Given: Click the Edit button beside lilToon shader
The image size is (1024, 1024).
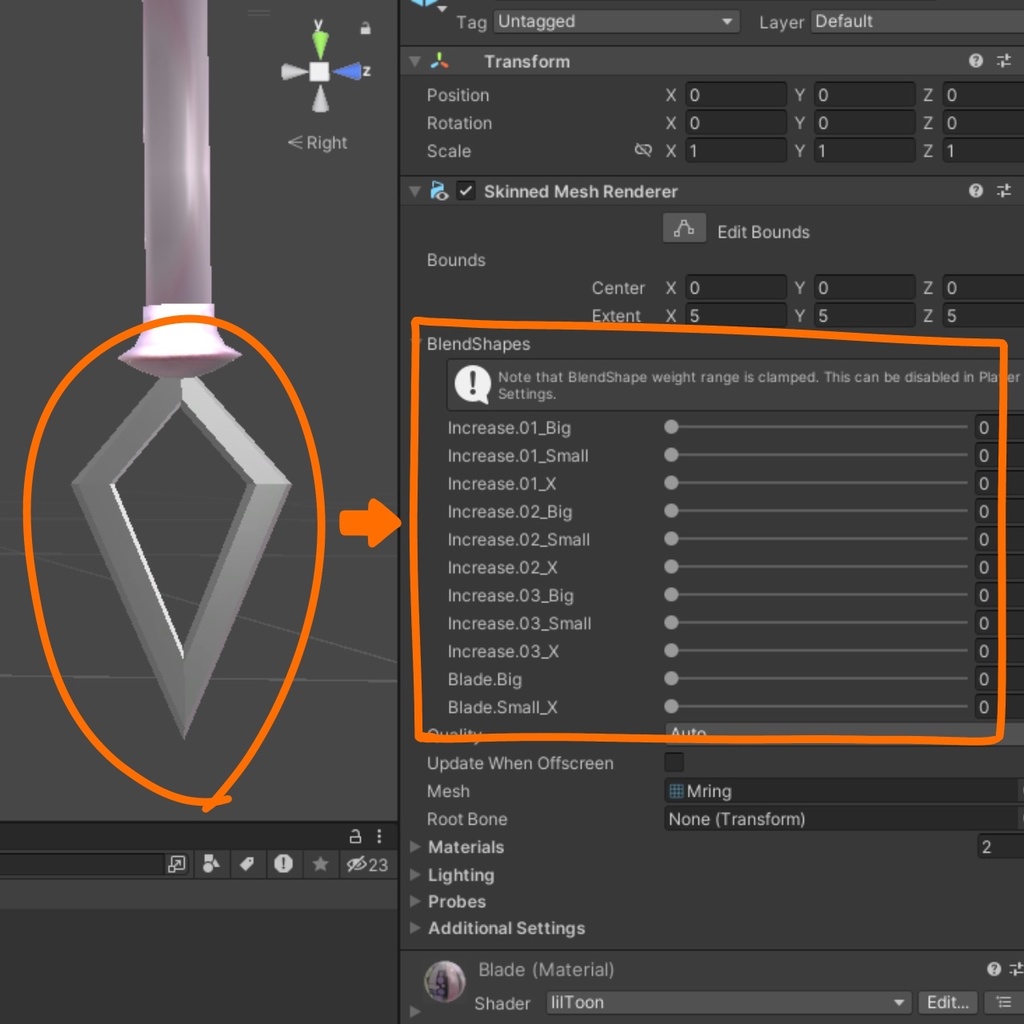Looking at the screenshot, I should [947, 1002].
